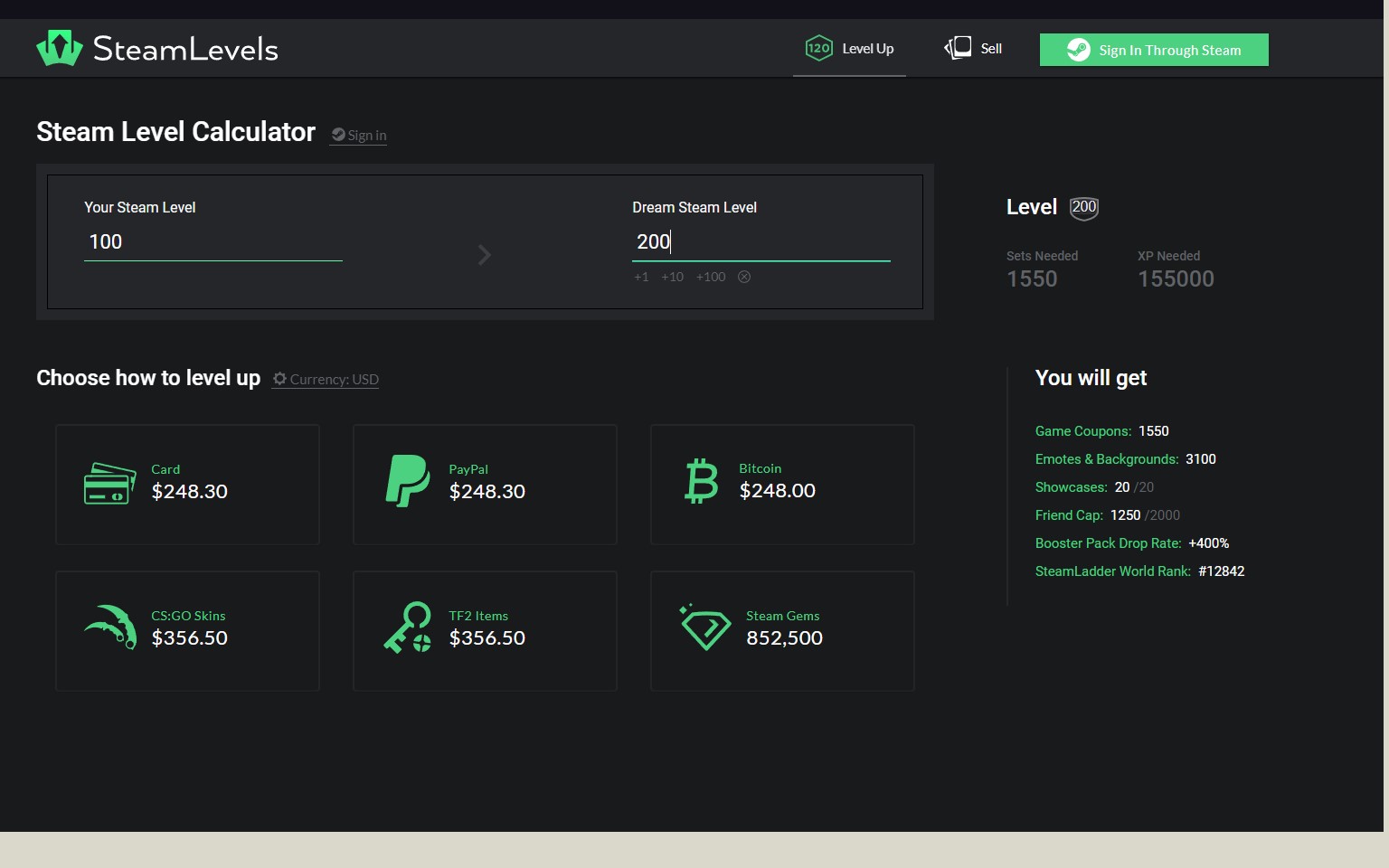
Task: Choose CS:GO Skins payment option
Action: 187,631
